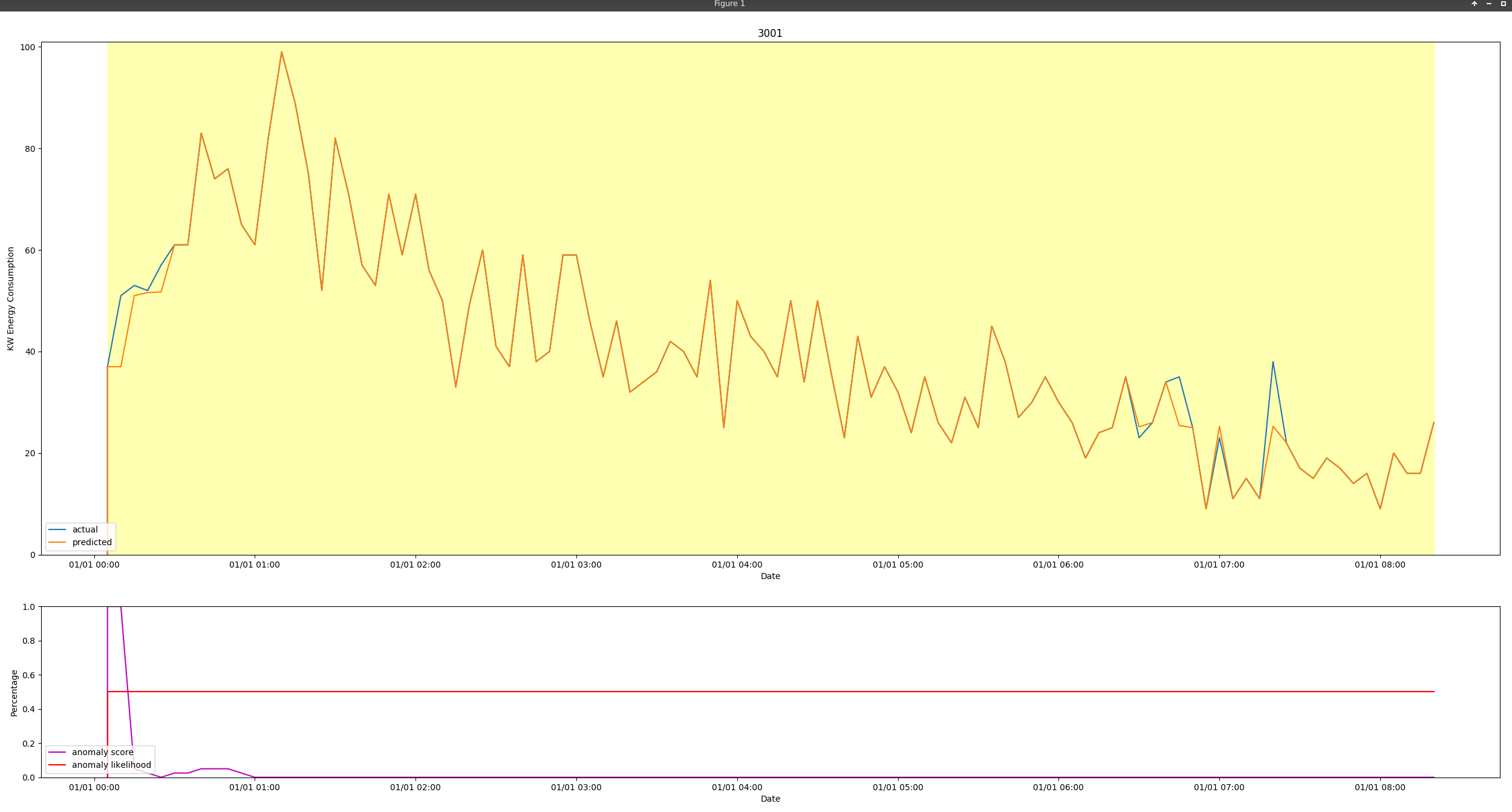
Task: Click the blue 'actual' legend line sample
Action: pyautogui.click(x=57, y=529)
